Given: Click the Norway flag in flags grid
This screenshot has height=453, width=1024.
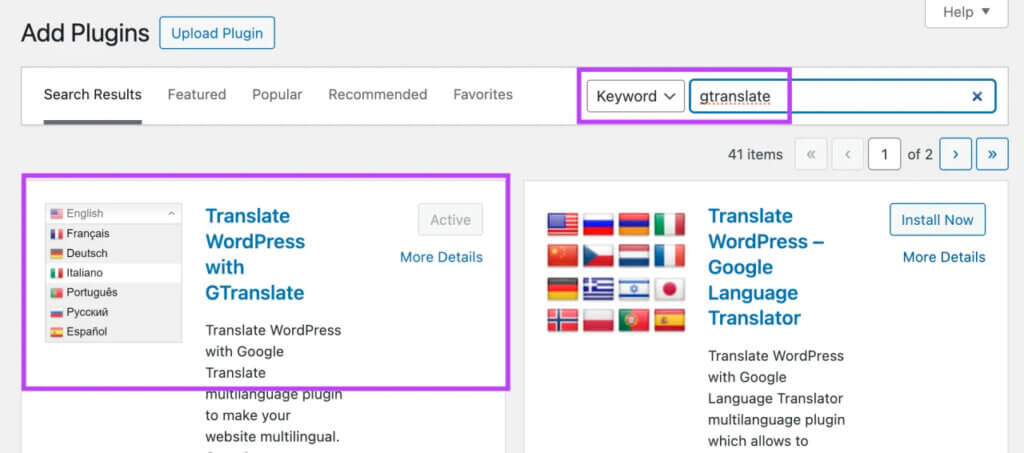Looking at the screenshot, I should (563, 320).
